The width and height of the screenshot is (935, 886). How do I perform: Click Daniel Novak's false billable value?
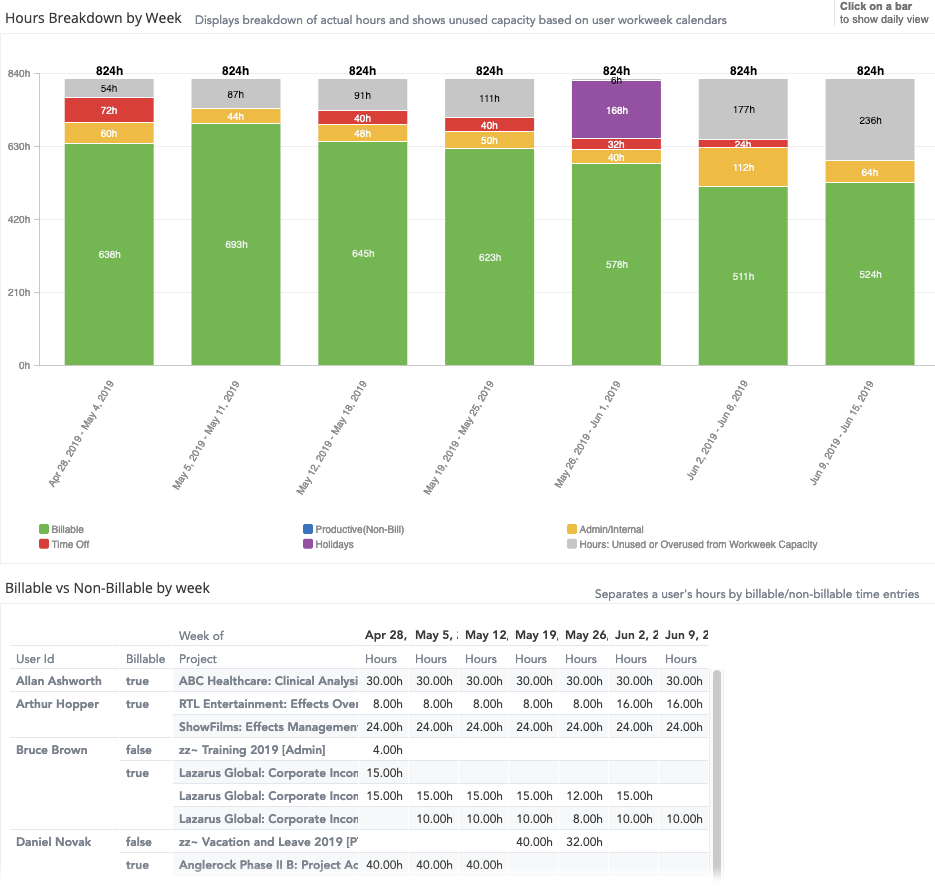click(x=138, y=842)
